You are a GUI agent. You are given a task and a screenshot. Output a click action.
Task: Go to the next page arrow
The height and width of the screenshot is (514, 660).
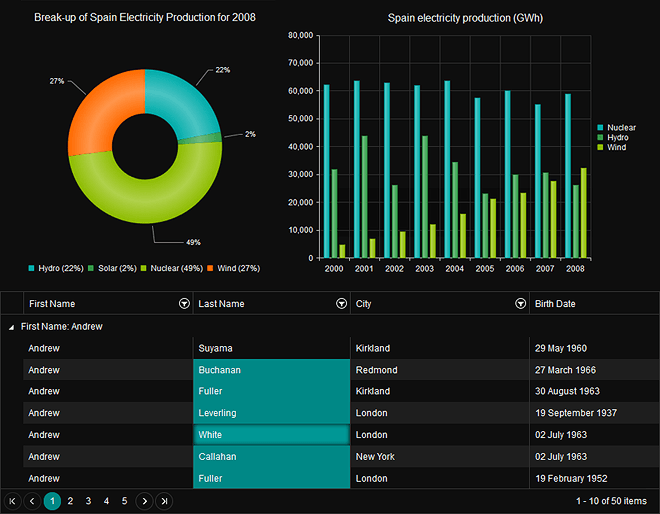coord(145,501)
